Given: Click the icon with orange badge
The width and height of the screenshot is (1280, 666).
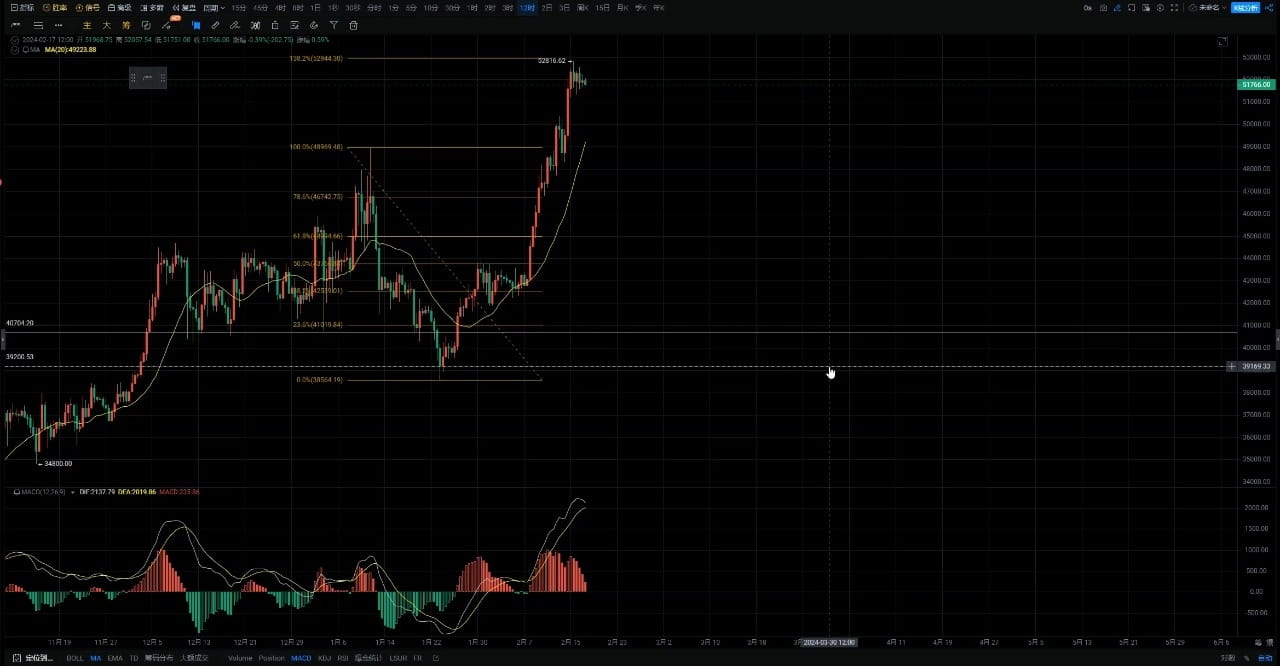Looking at the screenshot, I should click(168, 24).
